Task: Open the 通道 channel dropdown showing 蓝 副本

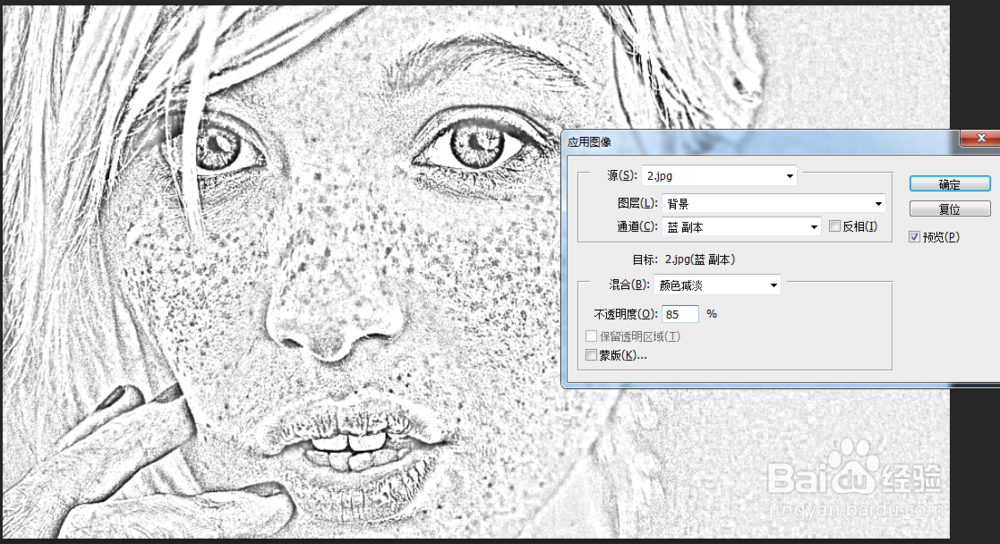Action: point(742,227)
